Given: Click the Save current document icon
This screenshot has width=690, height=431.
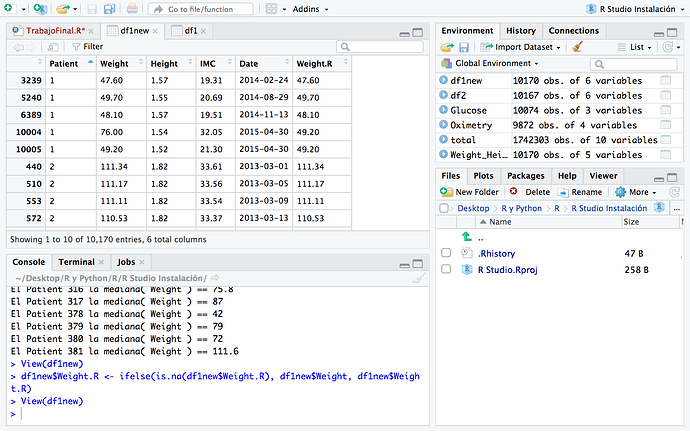Looking at the screenshot, I should [92, 9].
